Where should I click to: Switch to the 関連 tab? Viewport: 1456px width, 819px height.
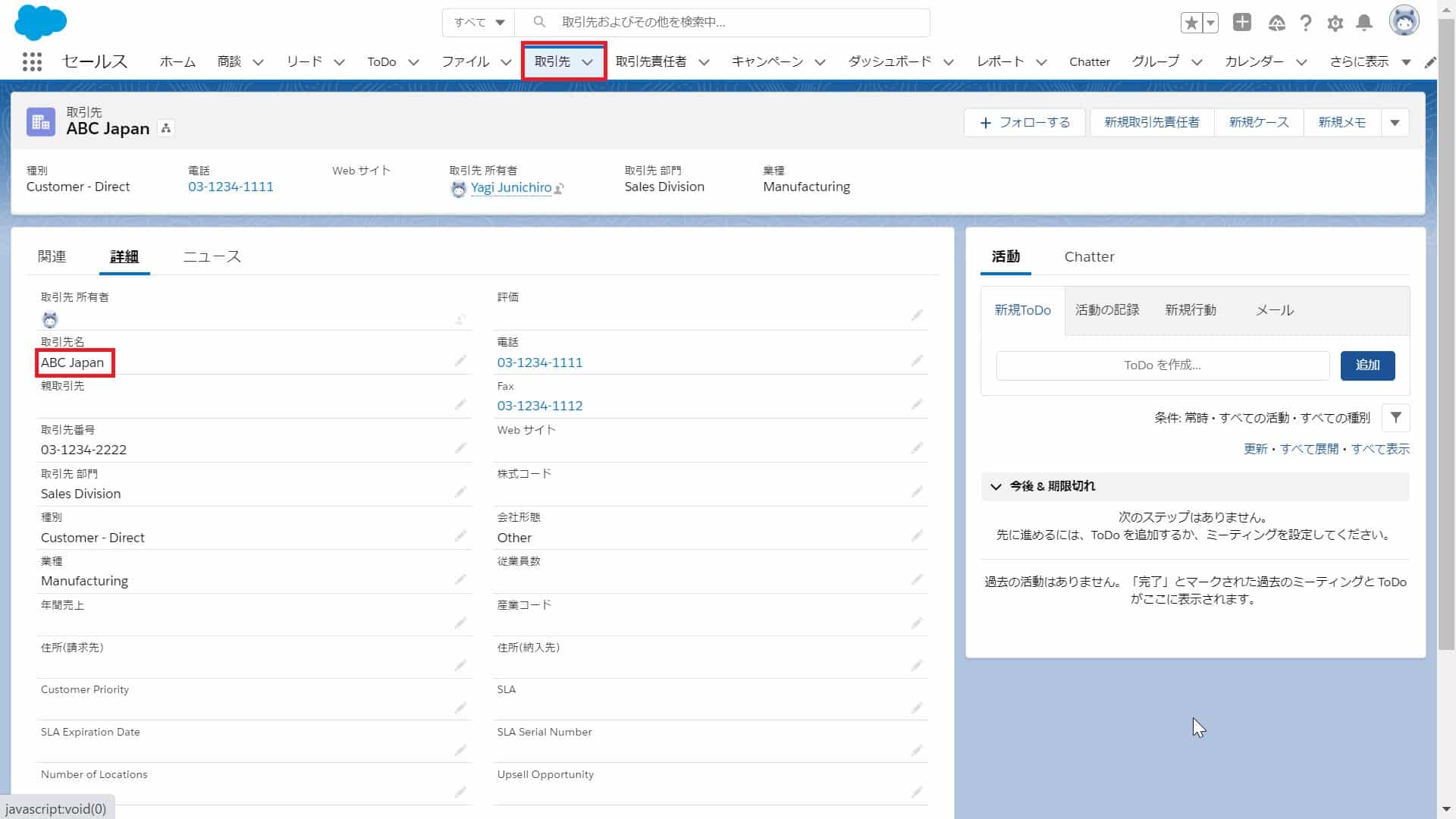click(x=52, y=256)
